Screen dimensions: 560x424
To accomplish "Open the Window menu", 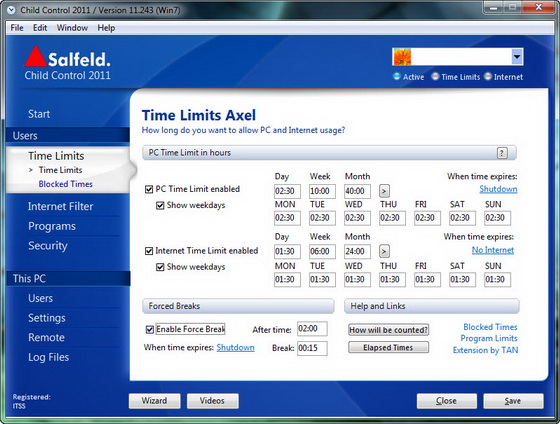I will click(x=72, y=28).
